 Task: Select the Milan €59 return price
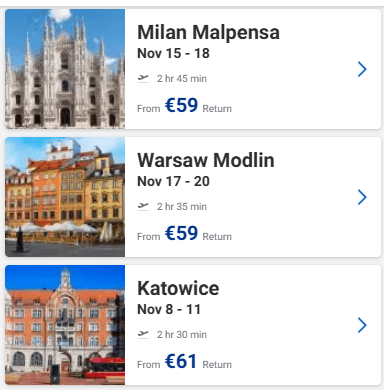pyautogui.click(x=182, y=105)
